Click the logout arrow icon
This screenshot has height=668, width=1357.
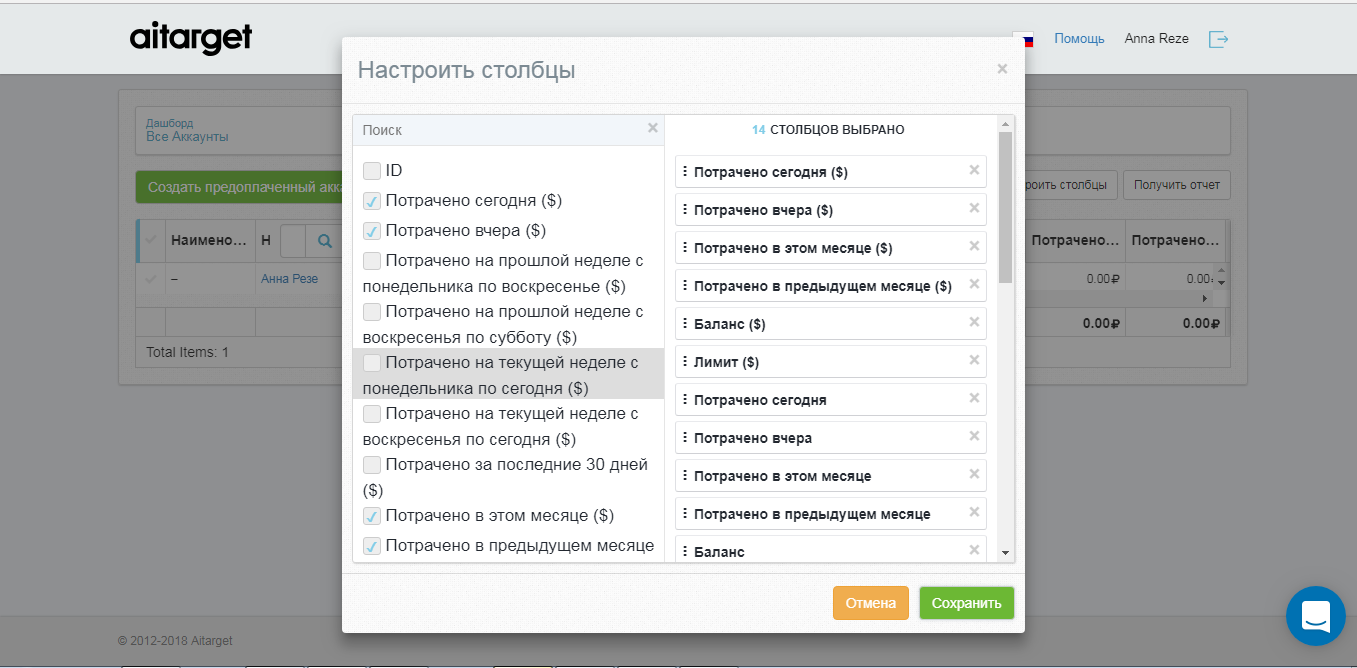click(x=1219, y=38)
